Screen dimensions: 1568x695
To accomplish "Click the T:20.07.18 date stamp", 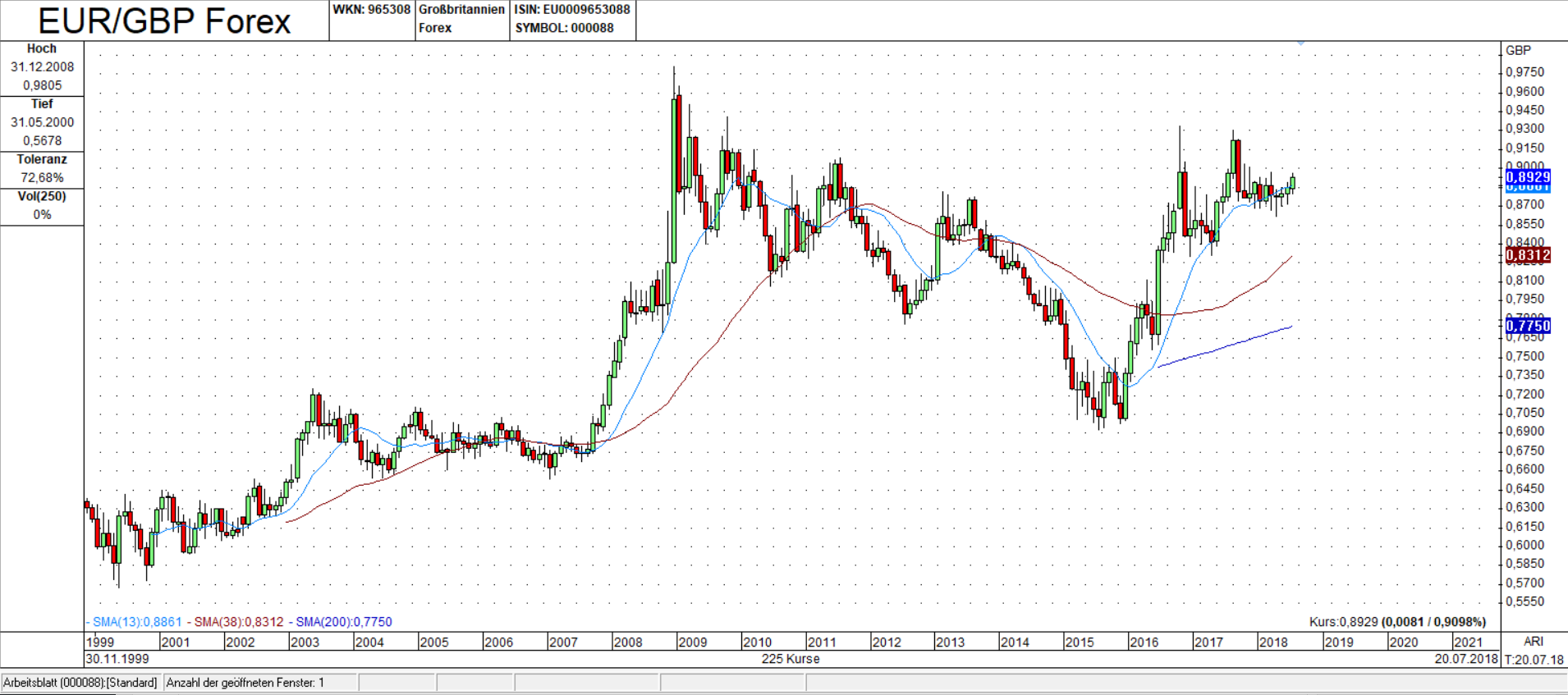I will pos(1534,659).
